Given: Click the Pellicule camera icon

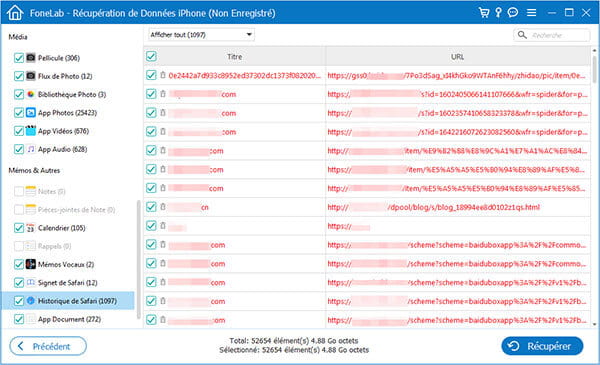Looking at the screenshot, I should coord(31,58).
